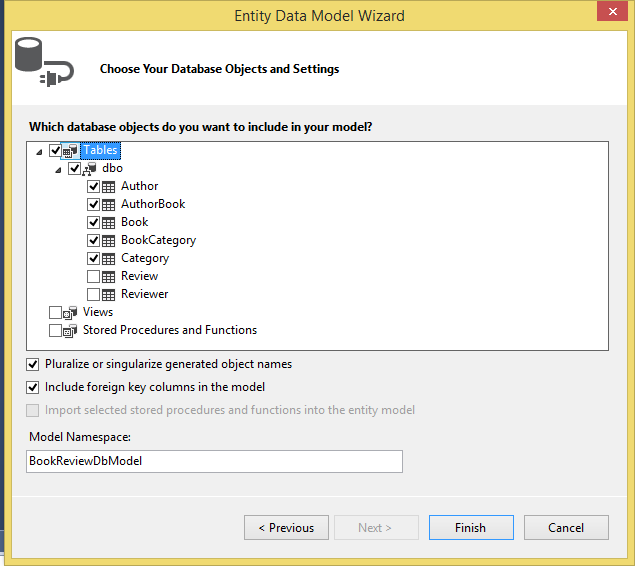Viewport: 635px width, 566px height.
Task: Click the Book table grid icon
Action: click(x=108, y=223)
